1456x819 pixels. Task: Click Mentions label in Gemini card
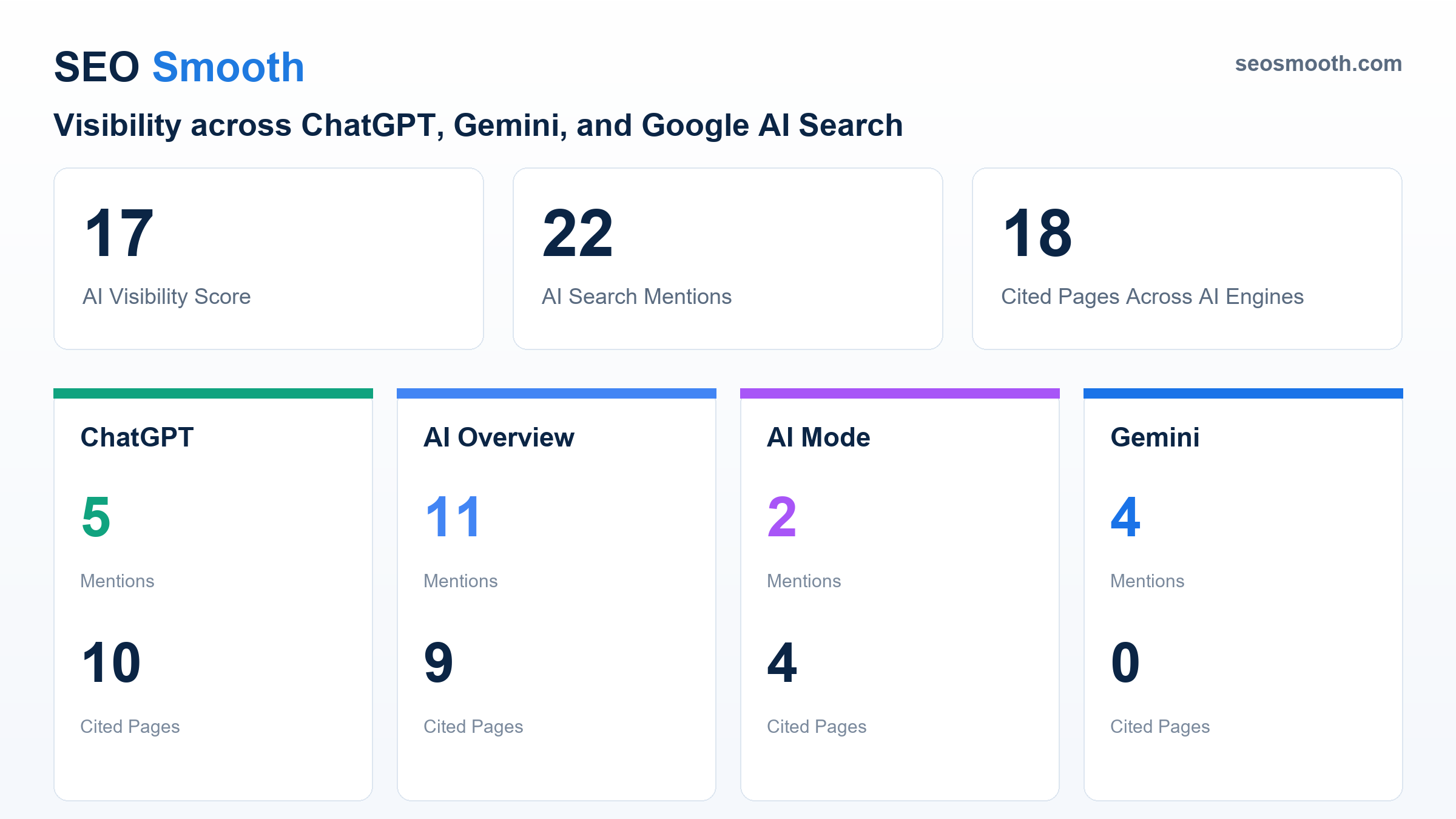1148,581
